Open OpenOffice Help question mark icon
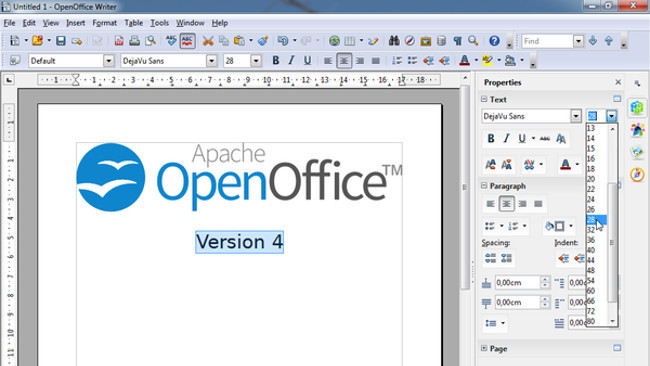 (x=494, y=41)
